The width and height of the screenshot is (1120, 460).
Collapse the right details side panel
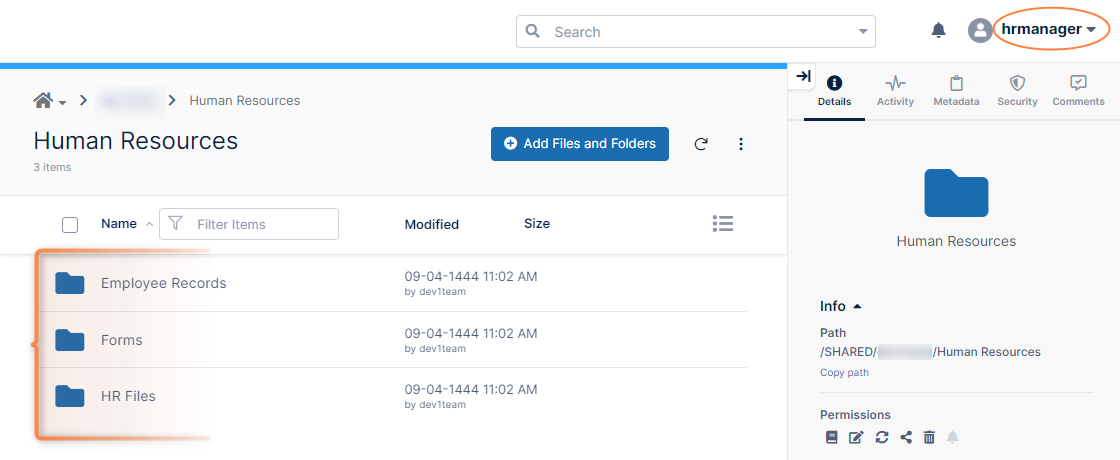coord(803,76)
